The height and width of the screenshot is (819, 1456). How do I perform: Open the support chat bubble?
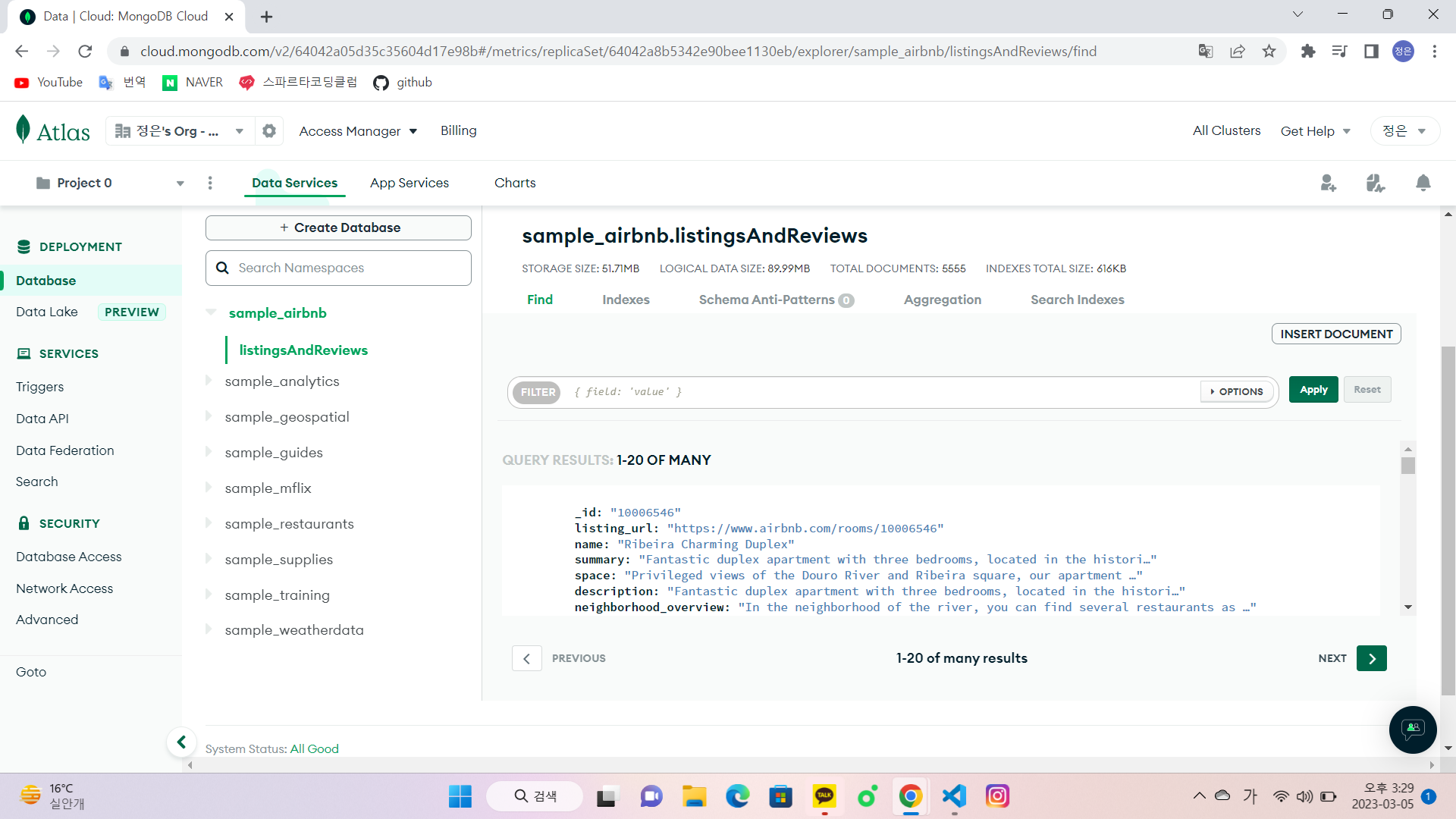(x=1413, y=730)
